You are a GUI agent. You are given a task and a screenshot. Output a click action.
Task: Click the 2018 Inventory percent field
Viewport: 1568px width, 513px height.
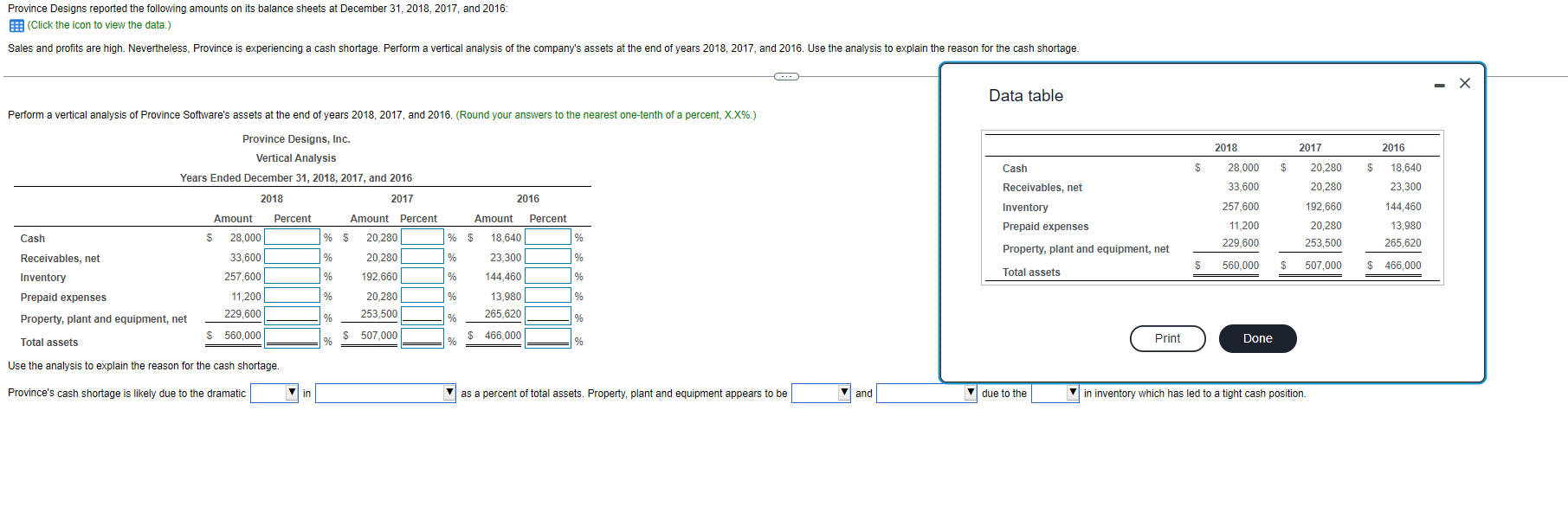[293, 276]
